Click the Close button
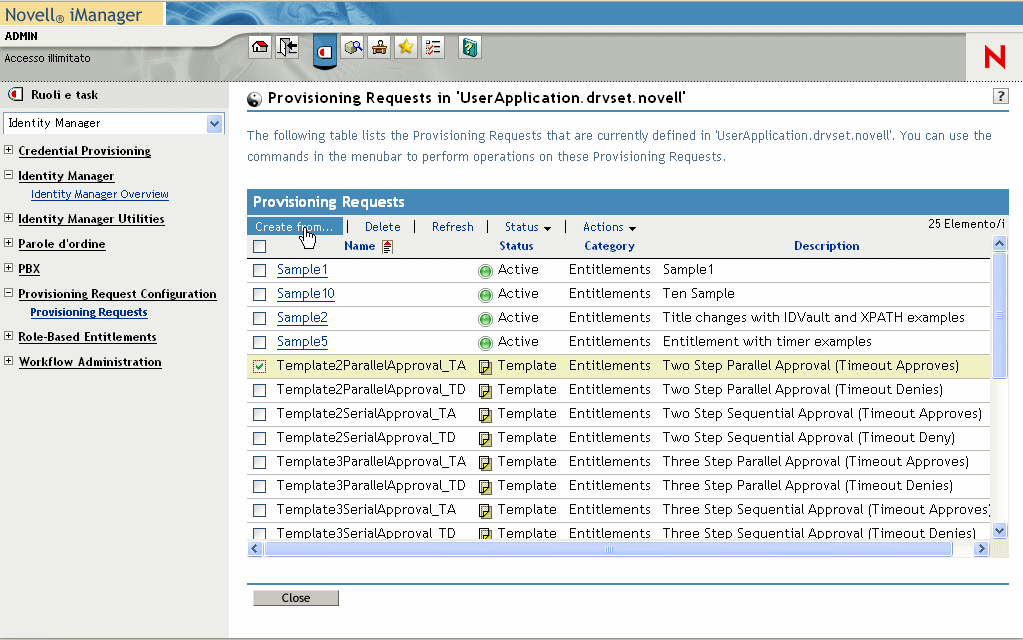The image size is (1023, 640). 295,598
